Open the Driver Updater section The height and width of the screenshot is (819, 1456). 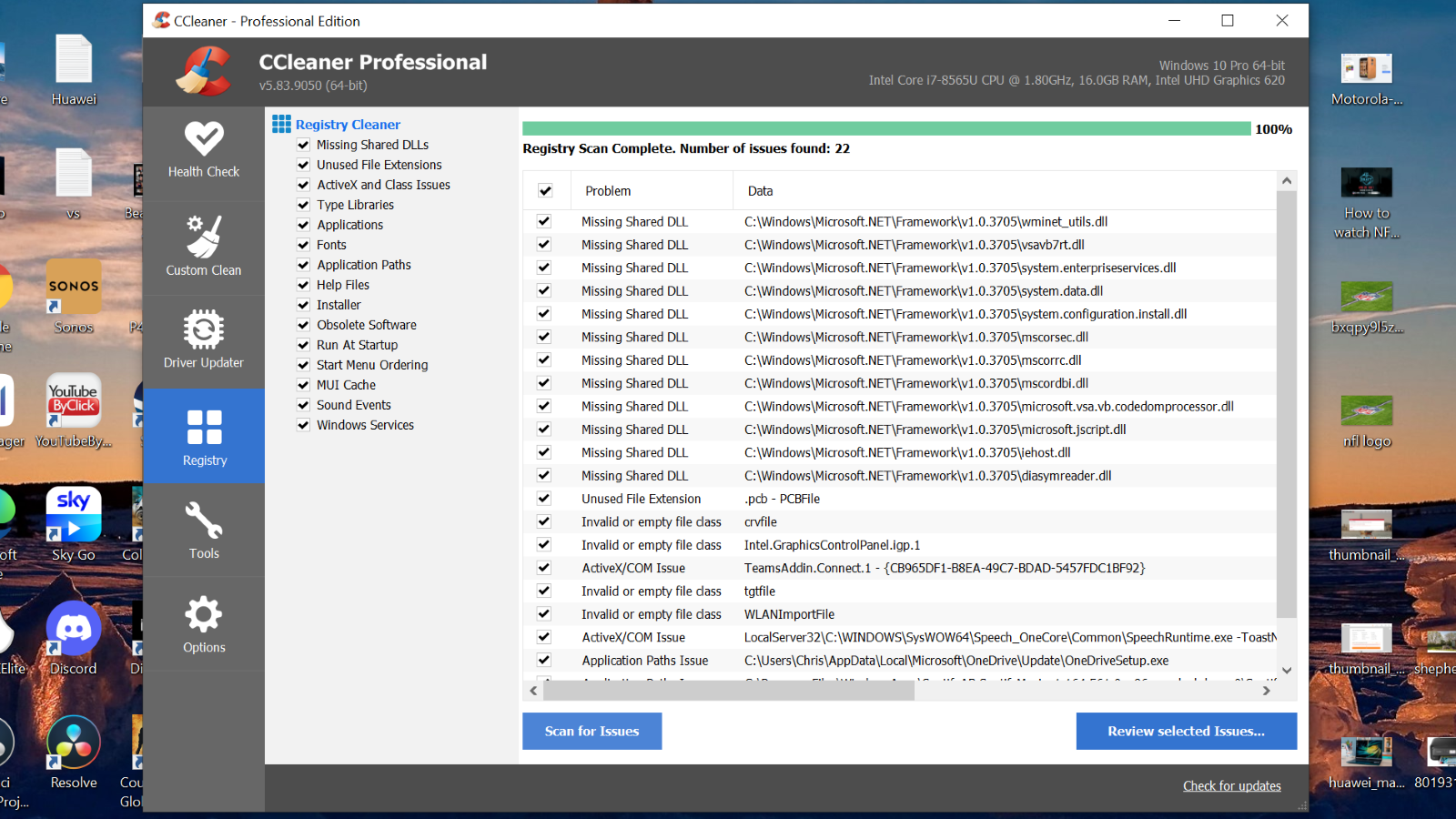coord(204,339)
